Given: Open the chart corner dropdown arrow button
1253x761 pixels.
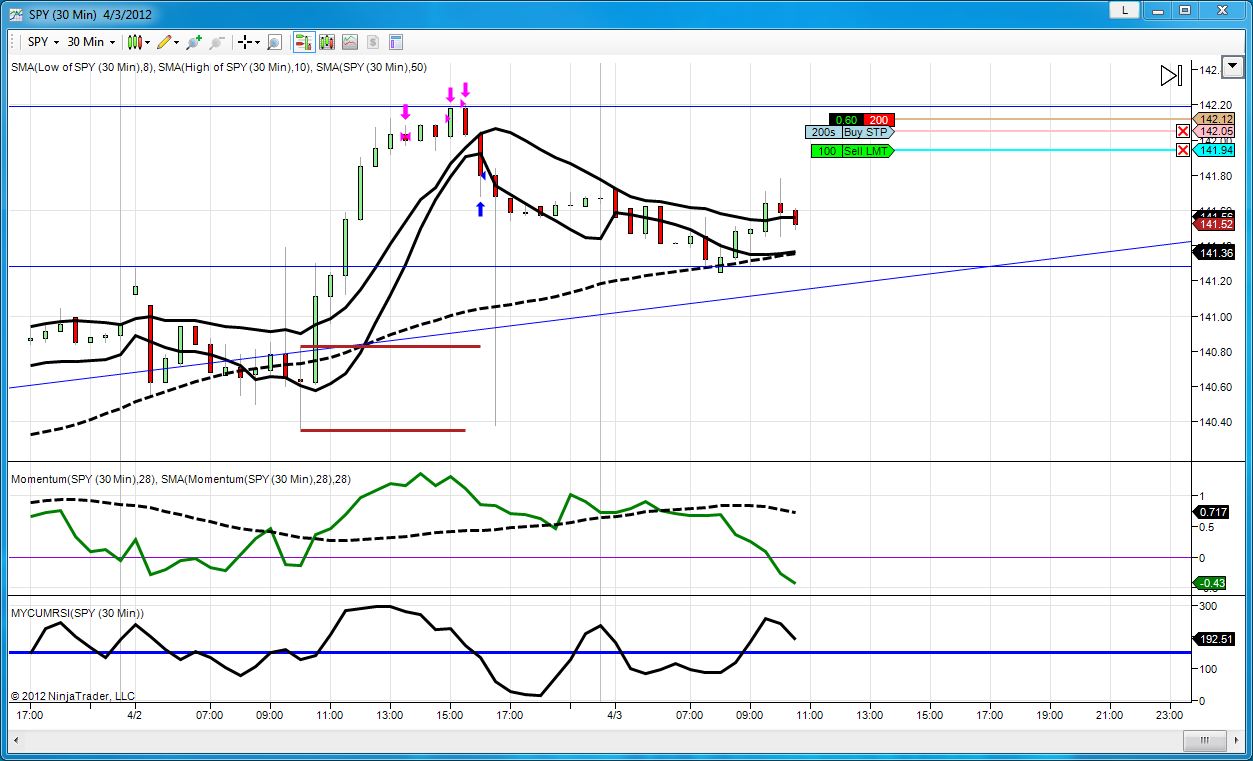Looking at the screenshot, I should [1231, 67].
